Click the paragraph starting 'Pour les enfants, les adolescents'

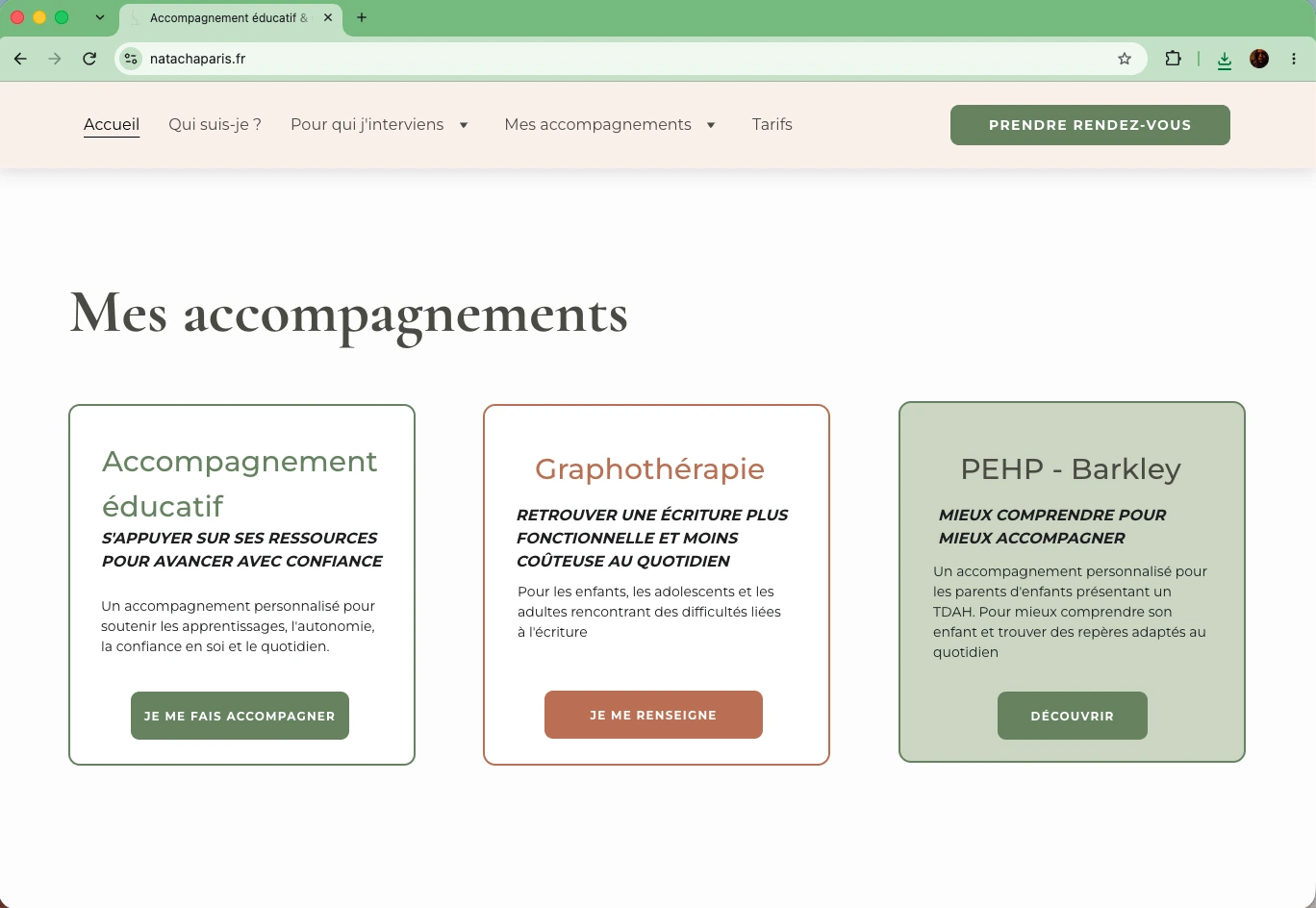[x=649, y=612]
